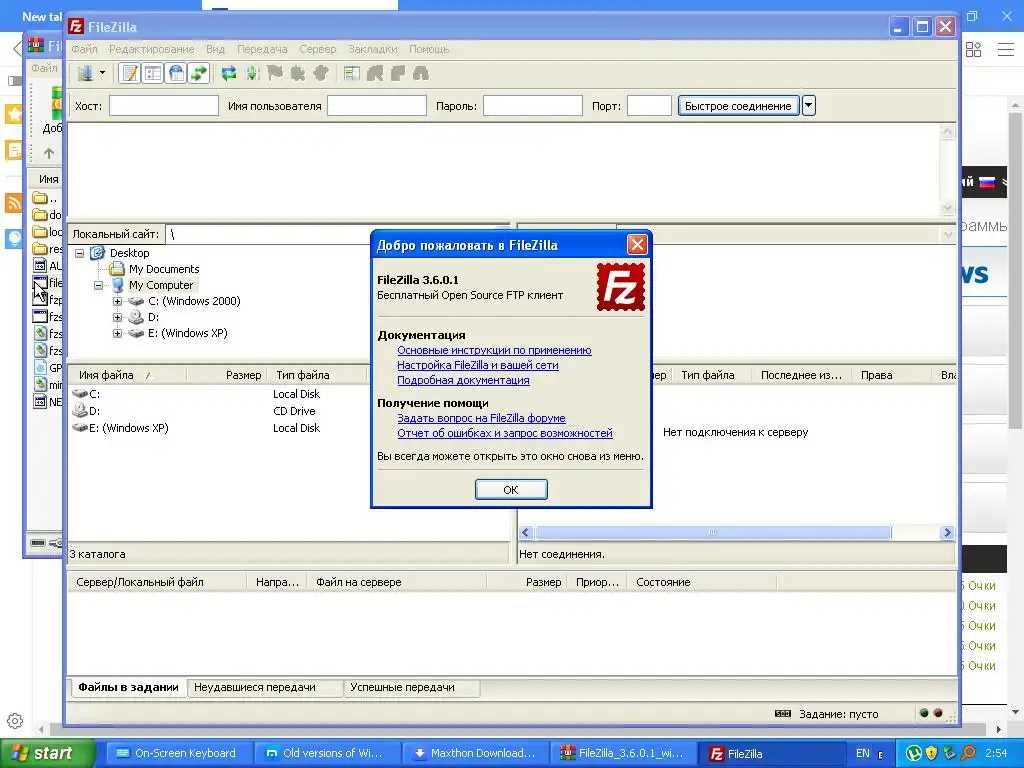Viewport: 1024px width, 768px height.
Task: Open the Сервер menu
Action: click(x=318, y=49)
